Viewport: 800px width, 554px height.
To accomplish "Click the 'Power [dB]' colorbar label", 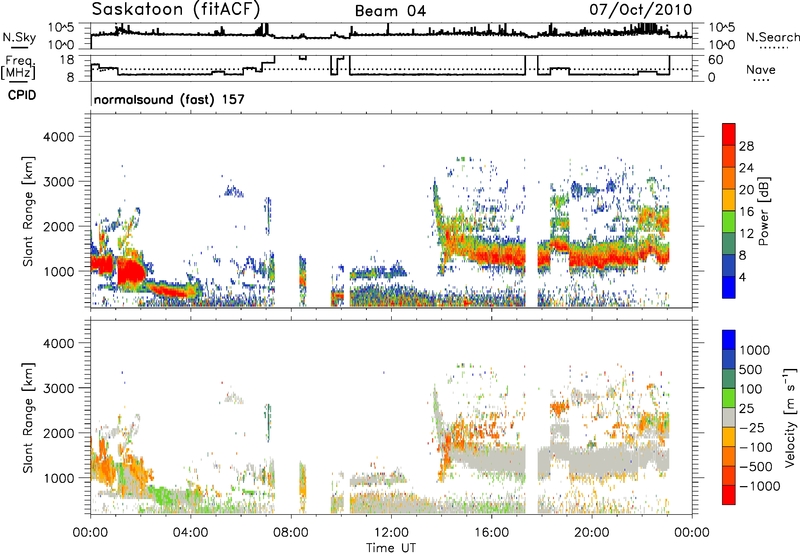I will point(763,211).
